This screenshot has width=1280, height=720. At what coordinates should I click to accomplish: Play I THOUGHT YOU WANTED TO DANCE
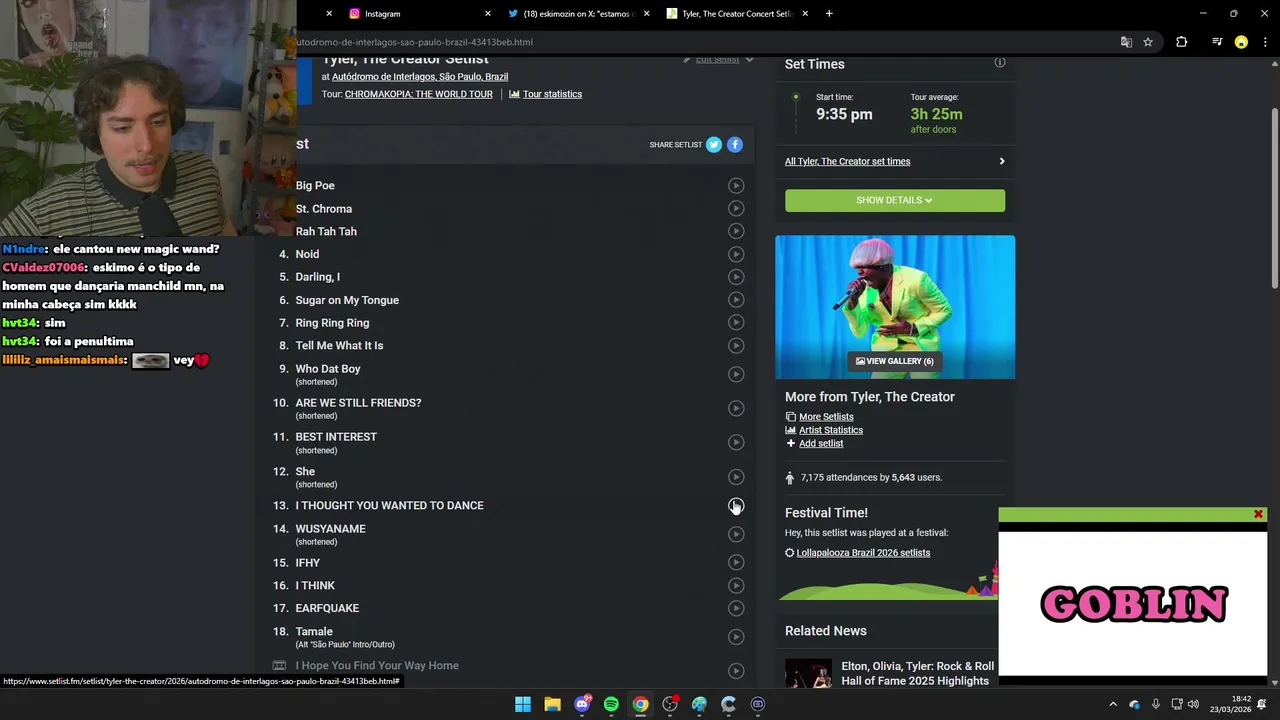[736, 505]
